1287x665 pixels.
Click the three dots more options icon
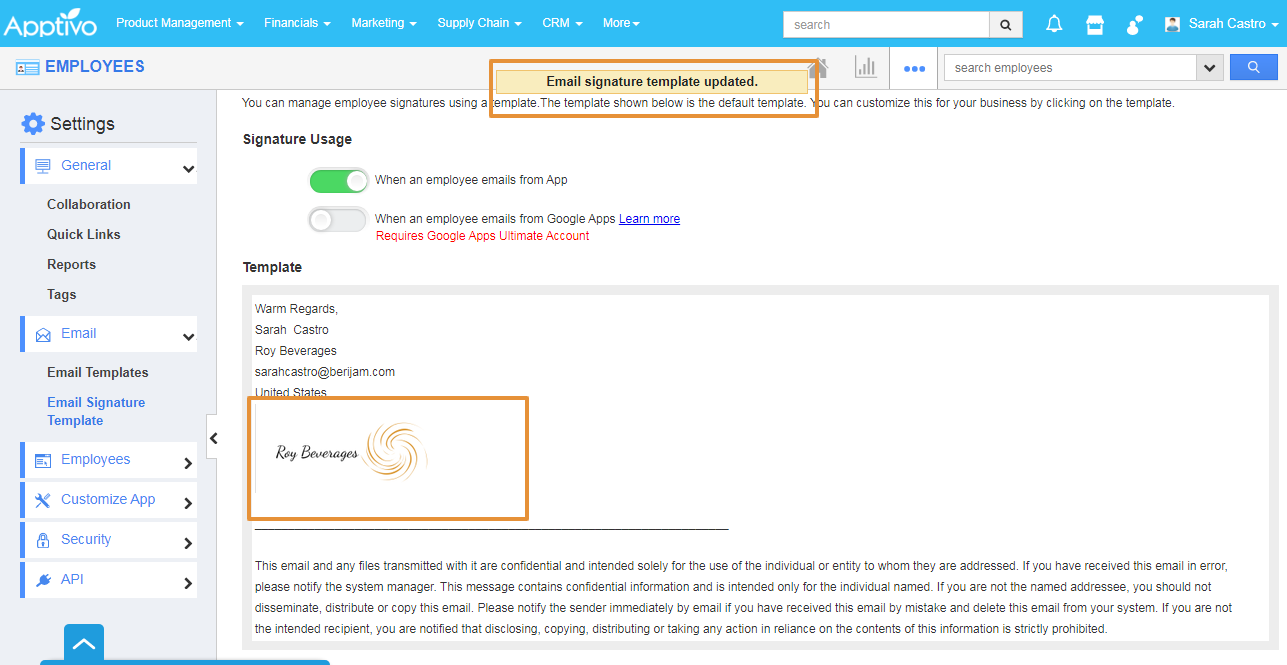pos(914,69)
